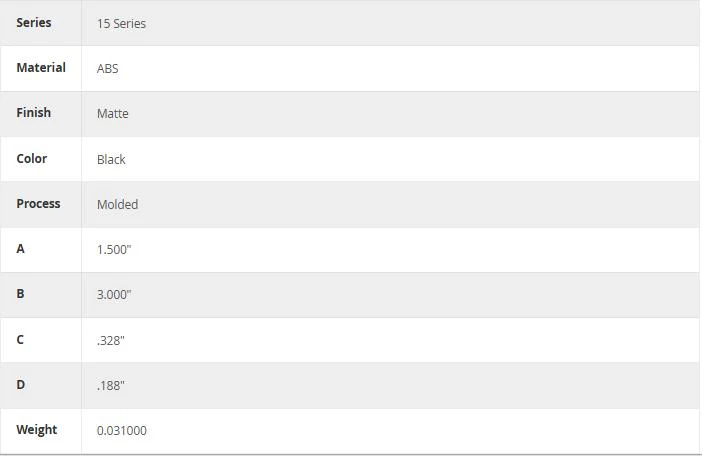702x456 pixels.
Task: Select the Black color value
Action: (111, 160)
